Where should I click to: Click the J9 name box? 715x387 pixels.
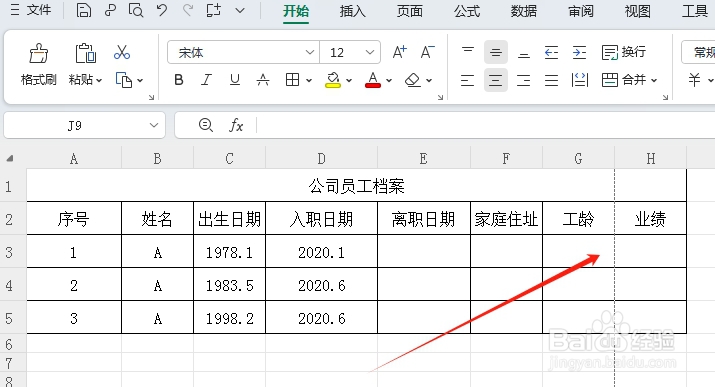pos(74,125)
